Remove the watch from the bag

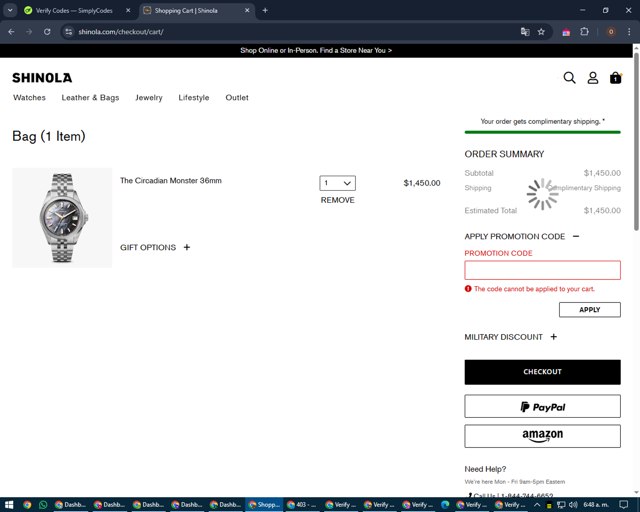[338, 200]
